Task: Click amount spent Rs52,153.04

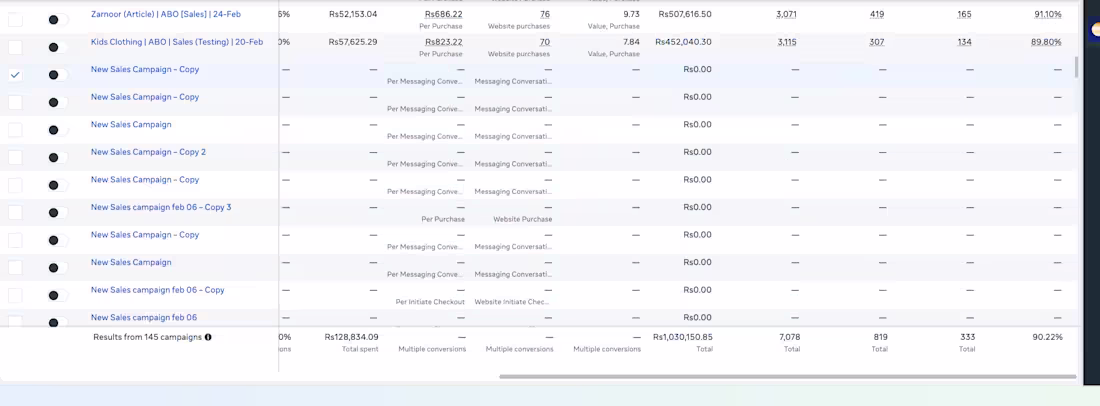Action: click(x=353, y=14)
